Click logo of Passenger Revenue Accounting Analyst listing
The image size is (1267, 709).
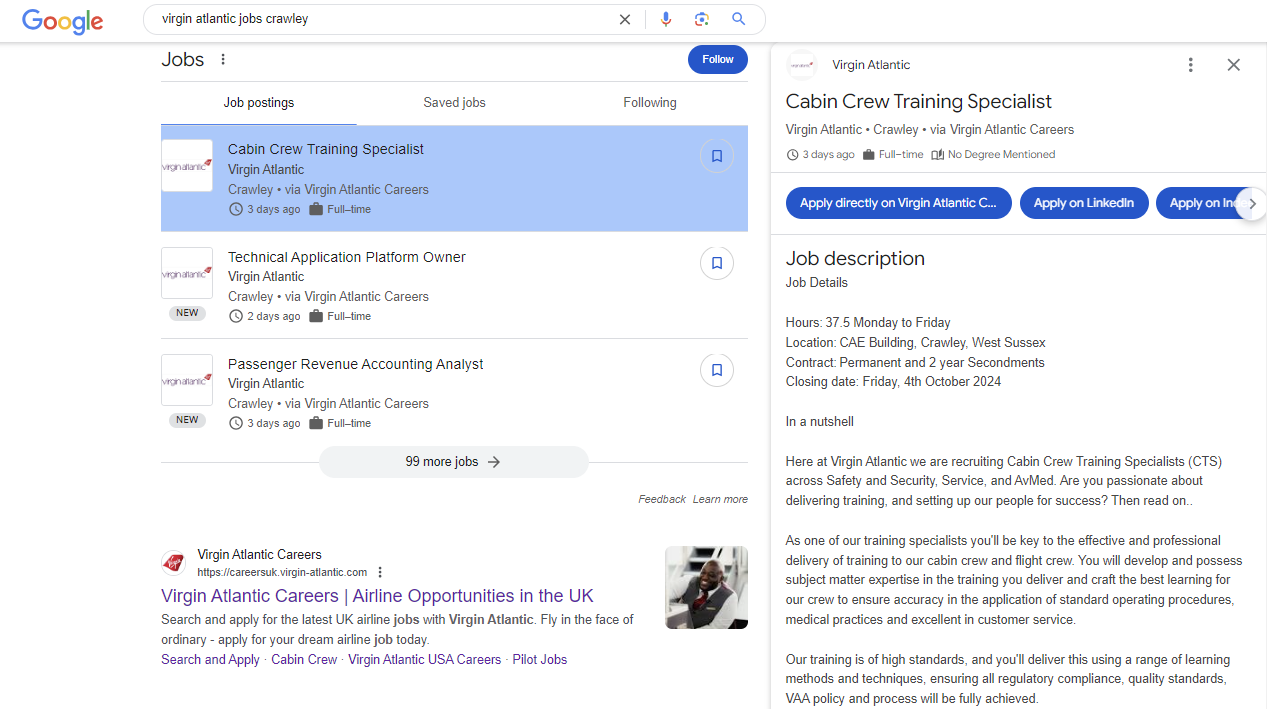(x=187, y=380)
